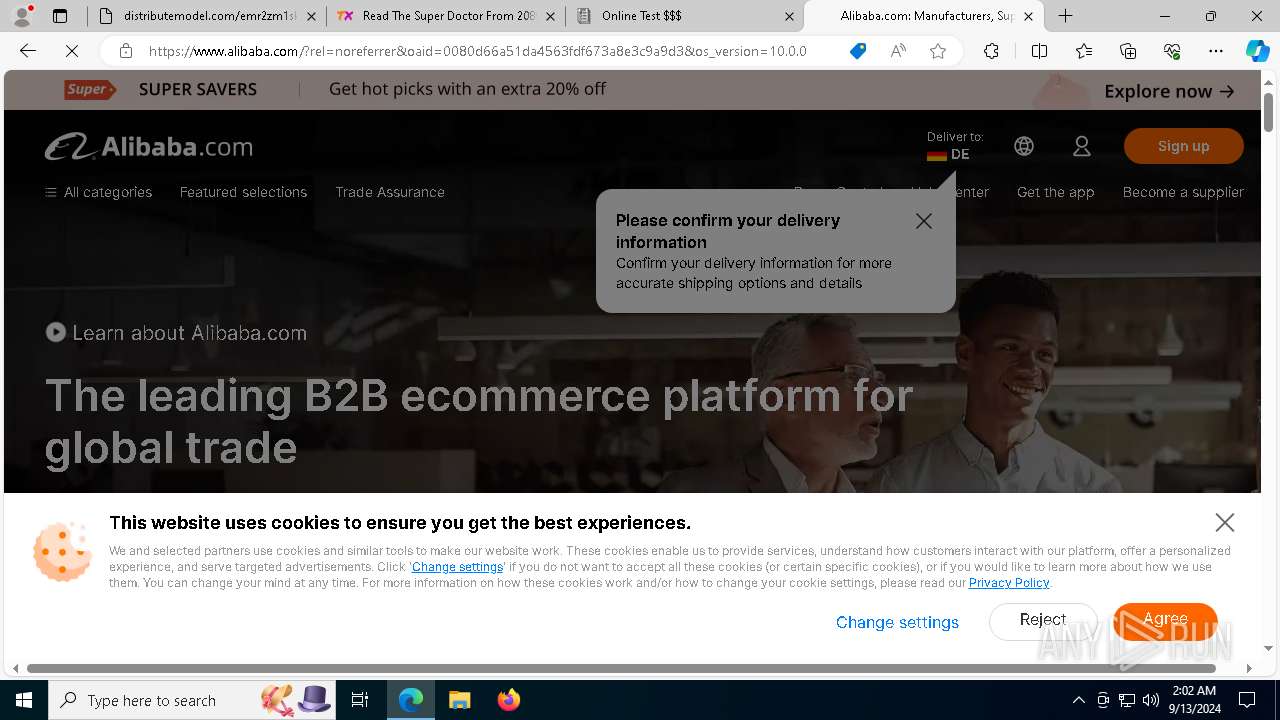Click Become a supplier link
Image resolution: width=1280 pixels, height=720 pixels.
1183,192
